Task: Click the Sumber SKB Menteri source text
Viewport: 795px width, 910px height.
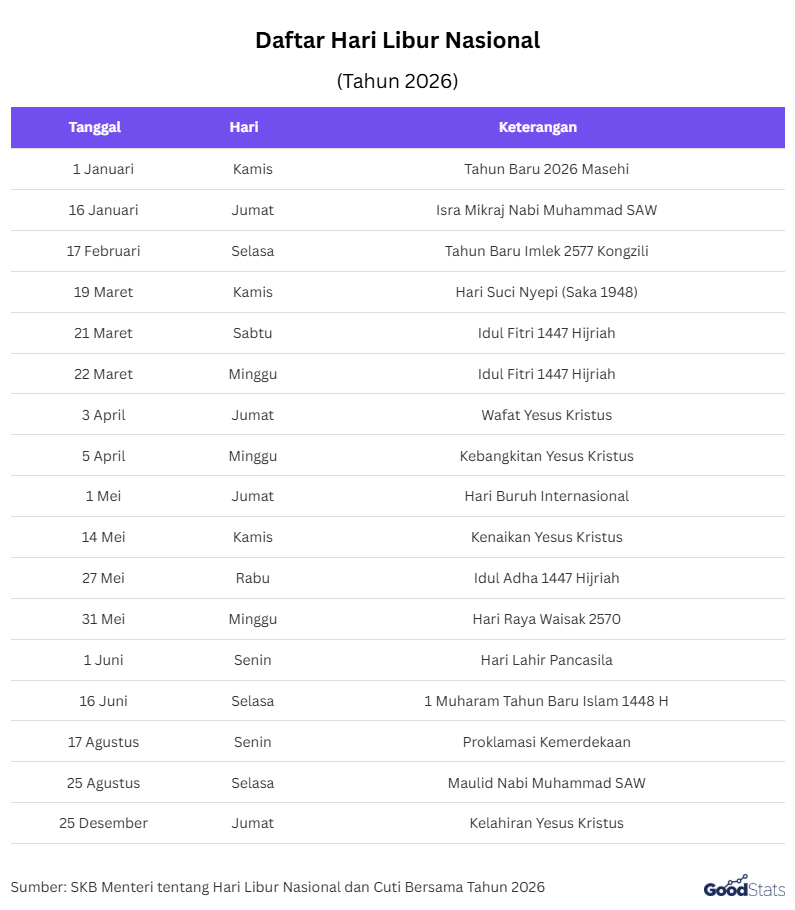Action: pyautogui.click(x=278, y=887)
